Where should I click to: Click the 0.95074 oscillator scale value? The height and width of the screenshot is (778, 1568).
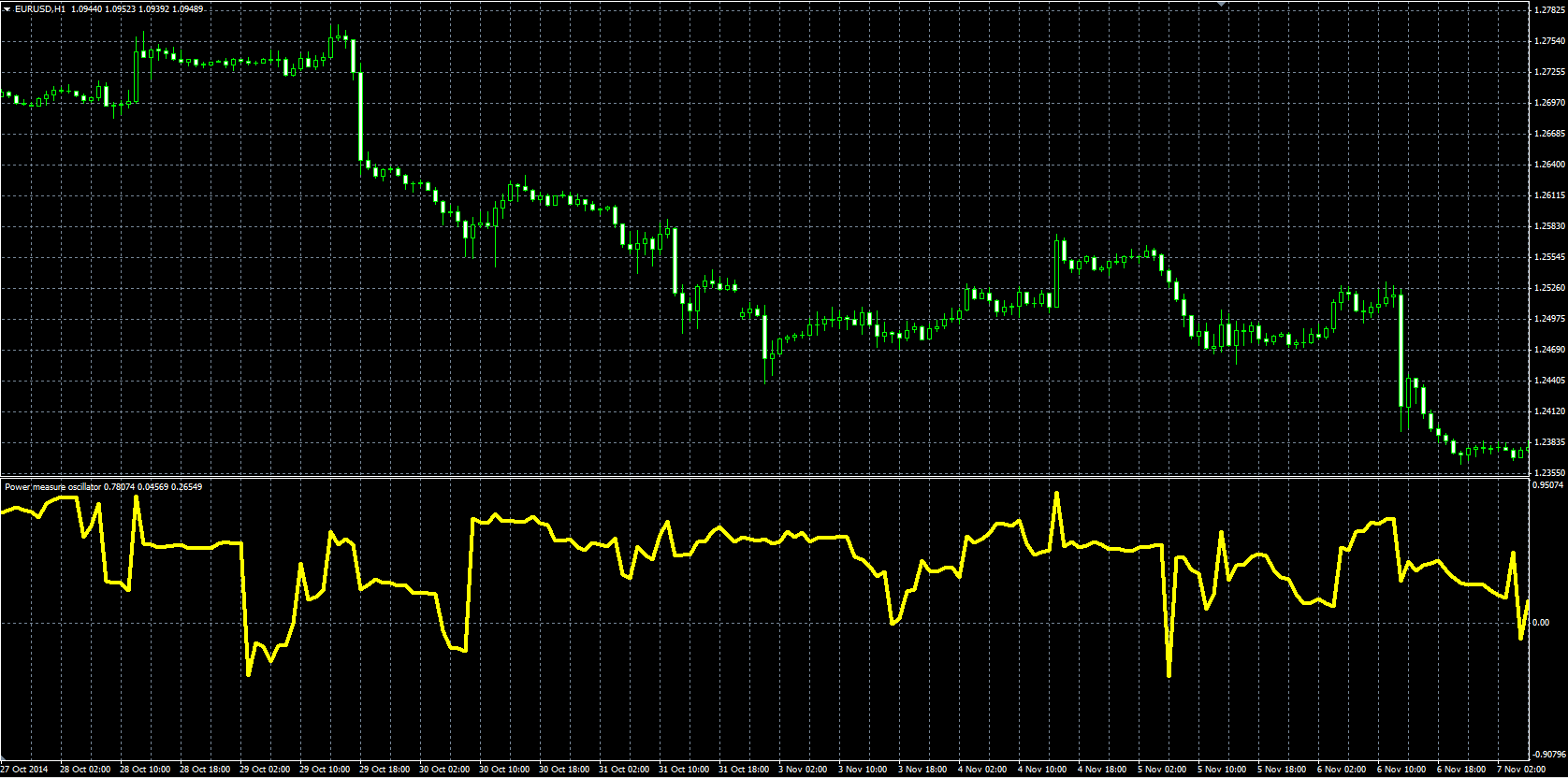point(1550,485)
